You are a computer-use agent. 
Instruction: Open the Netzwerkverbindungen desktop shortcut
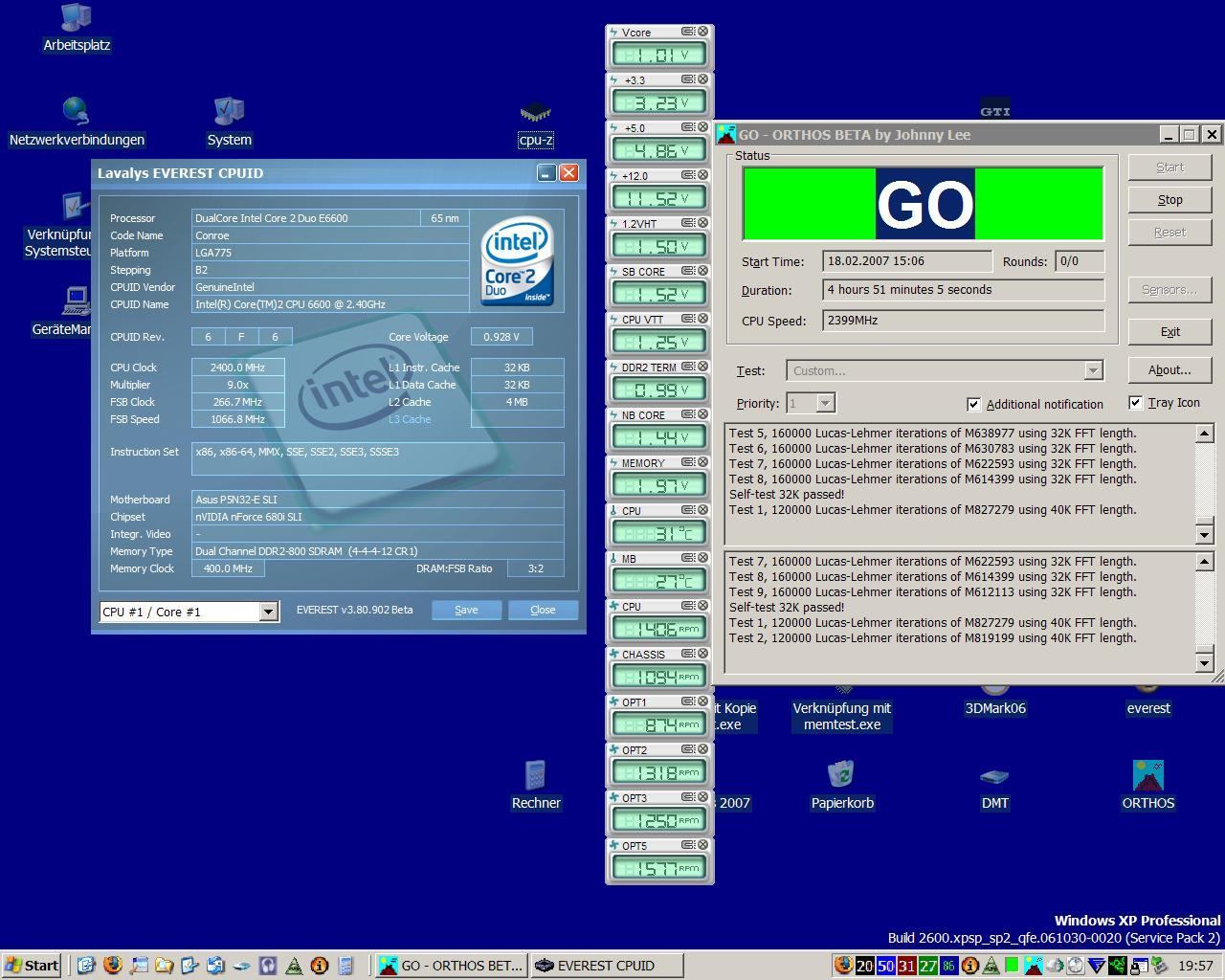tap(77, 123)
